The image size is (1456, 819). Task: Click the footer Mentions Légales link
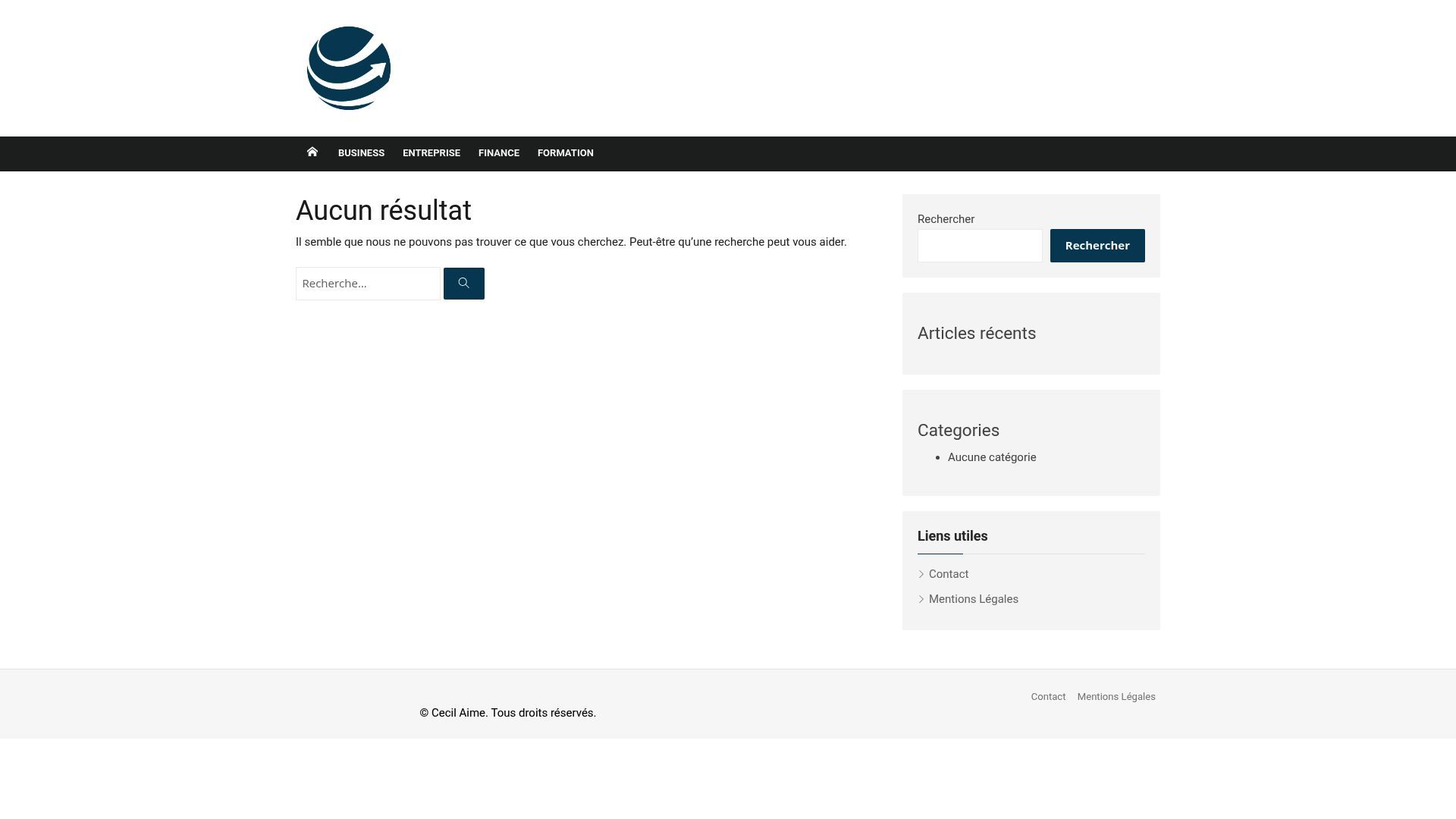coord(1116,697)
